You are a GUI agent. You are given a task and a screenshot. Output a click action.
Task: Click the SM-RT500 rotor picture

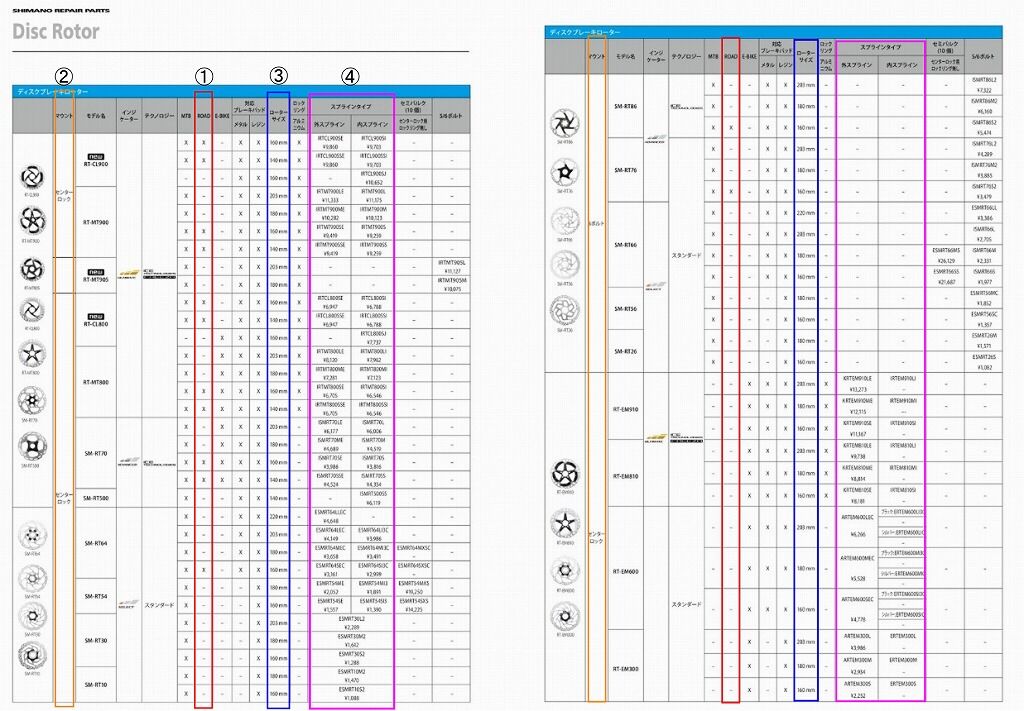pos(31,447)
